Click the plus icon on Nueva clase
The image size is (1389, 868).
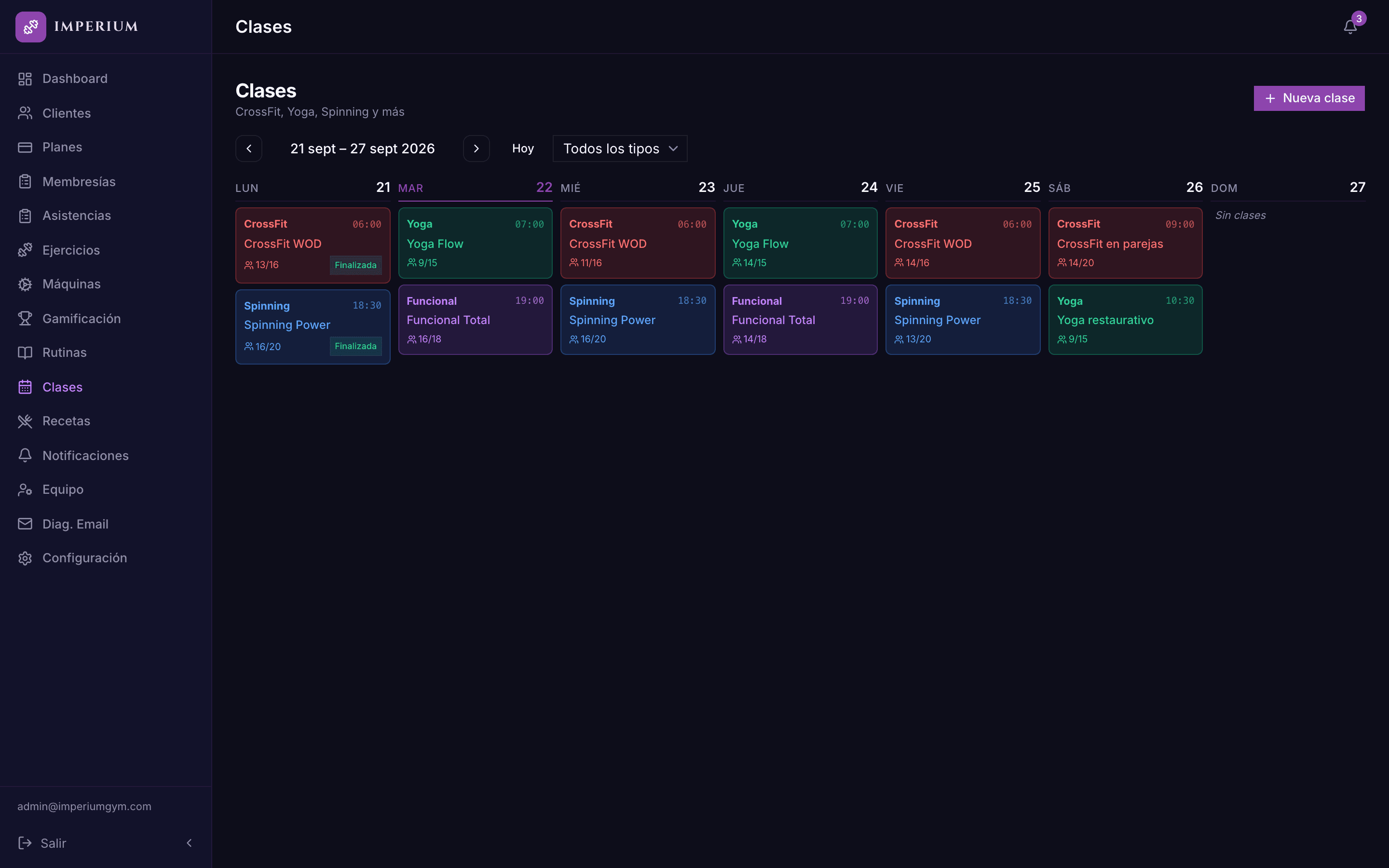(x=1270, y=99)
